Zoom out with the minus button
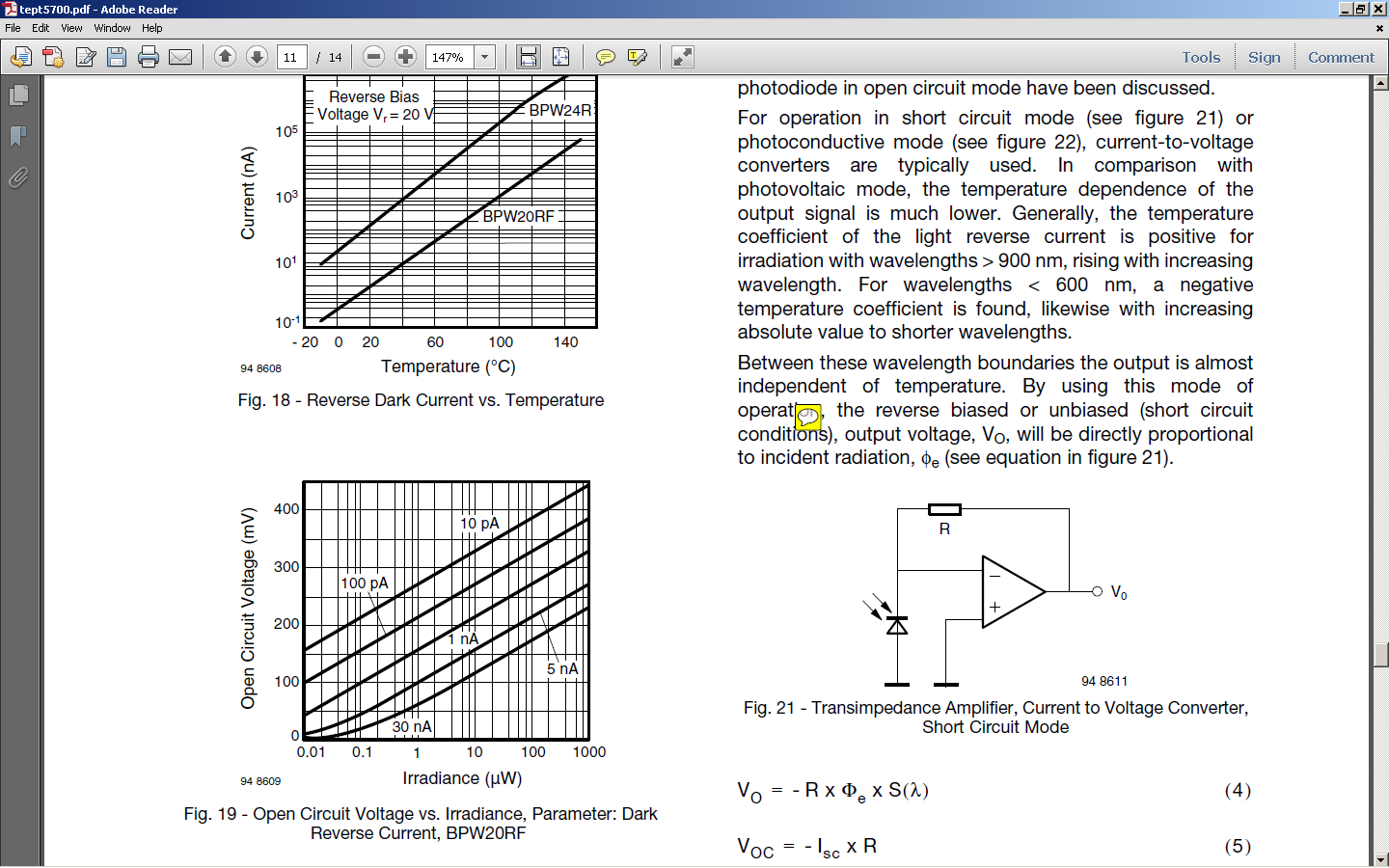The width and height of the screenshot is (1389, 868). [x=374, y=57]
